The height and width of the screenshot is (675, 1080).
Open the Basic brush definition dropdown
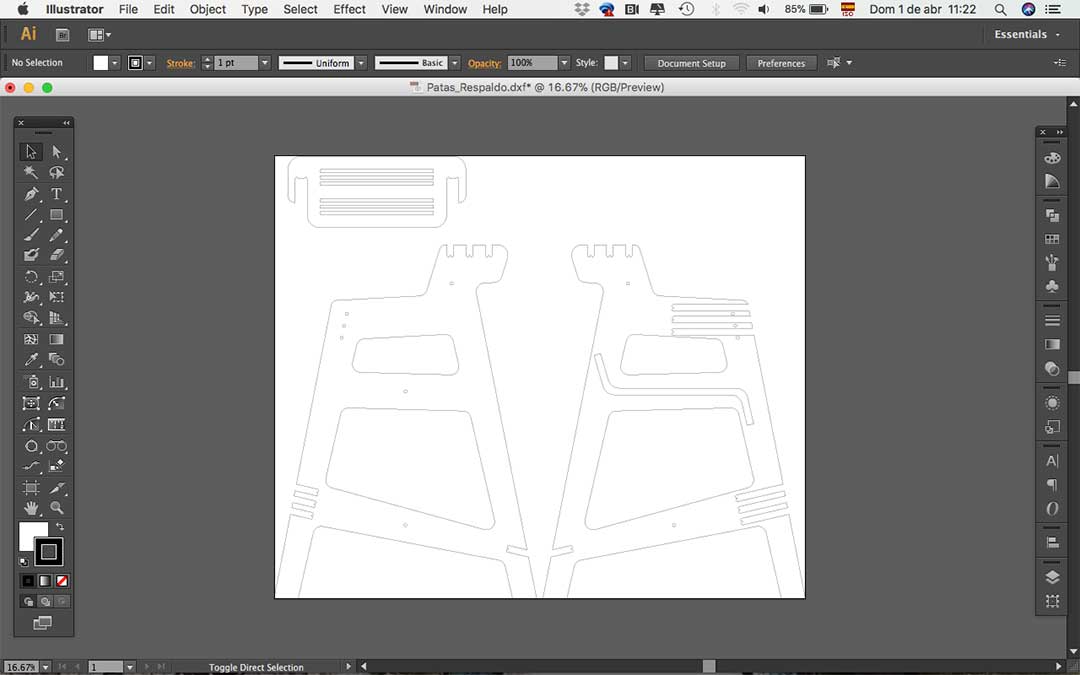[x=455, y=63]
